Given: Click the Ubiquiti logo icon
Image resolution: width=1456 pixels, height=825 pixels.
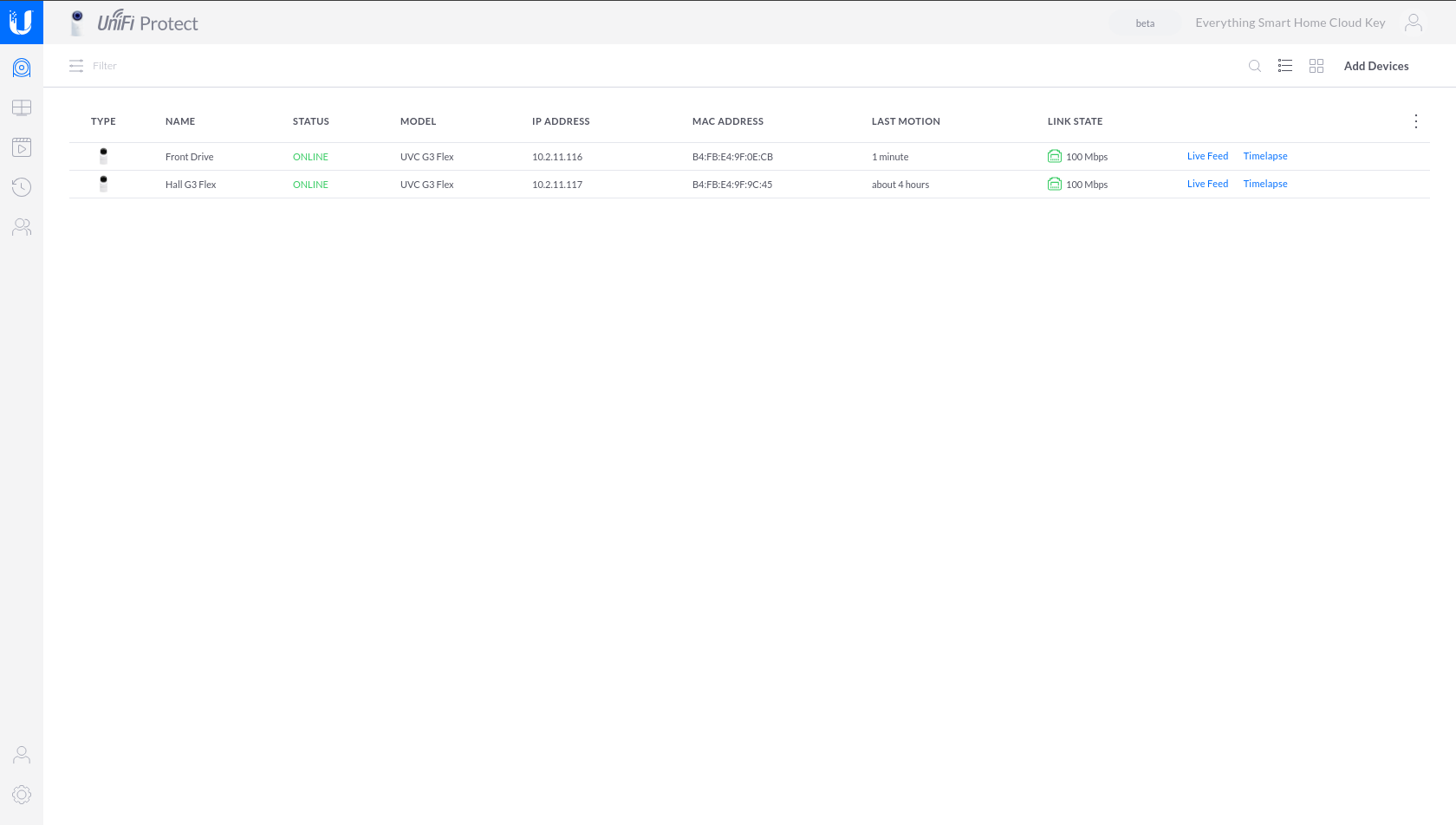Looking at the screenshot, I should pos(21,22).
